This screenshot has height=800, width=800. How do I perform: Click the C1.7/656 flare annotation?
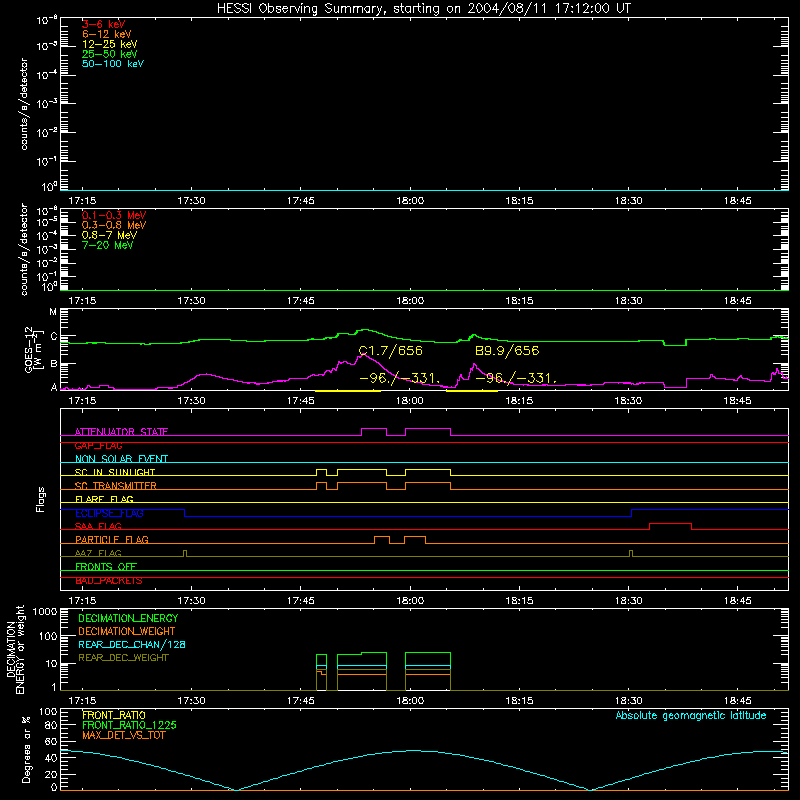(391, 351)
